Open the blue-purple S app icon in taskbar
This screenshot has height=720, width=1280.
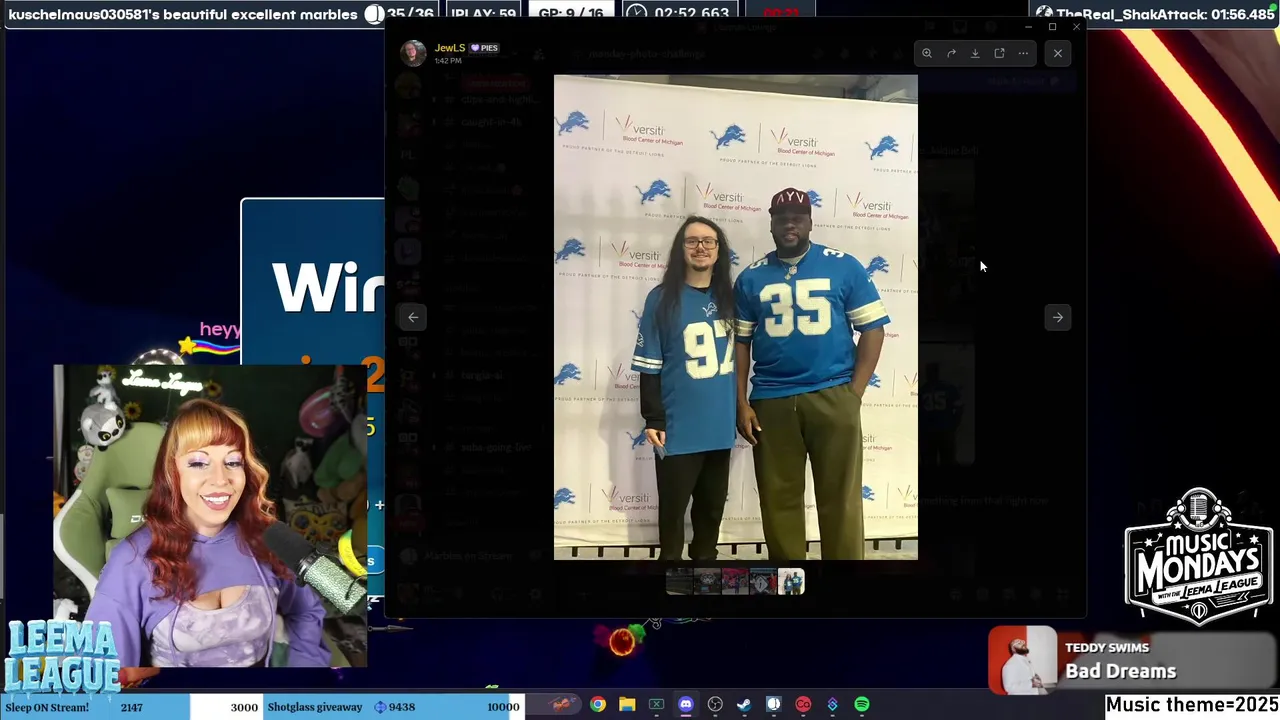(832, 705)
